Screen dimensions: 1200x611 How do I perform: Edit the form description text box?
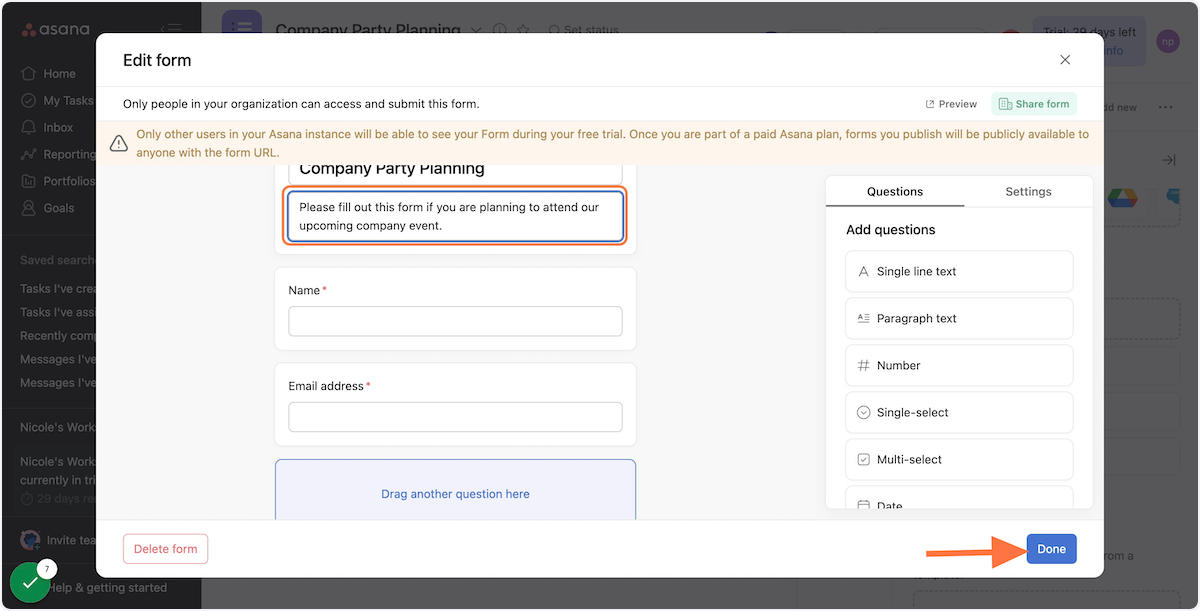455,217
